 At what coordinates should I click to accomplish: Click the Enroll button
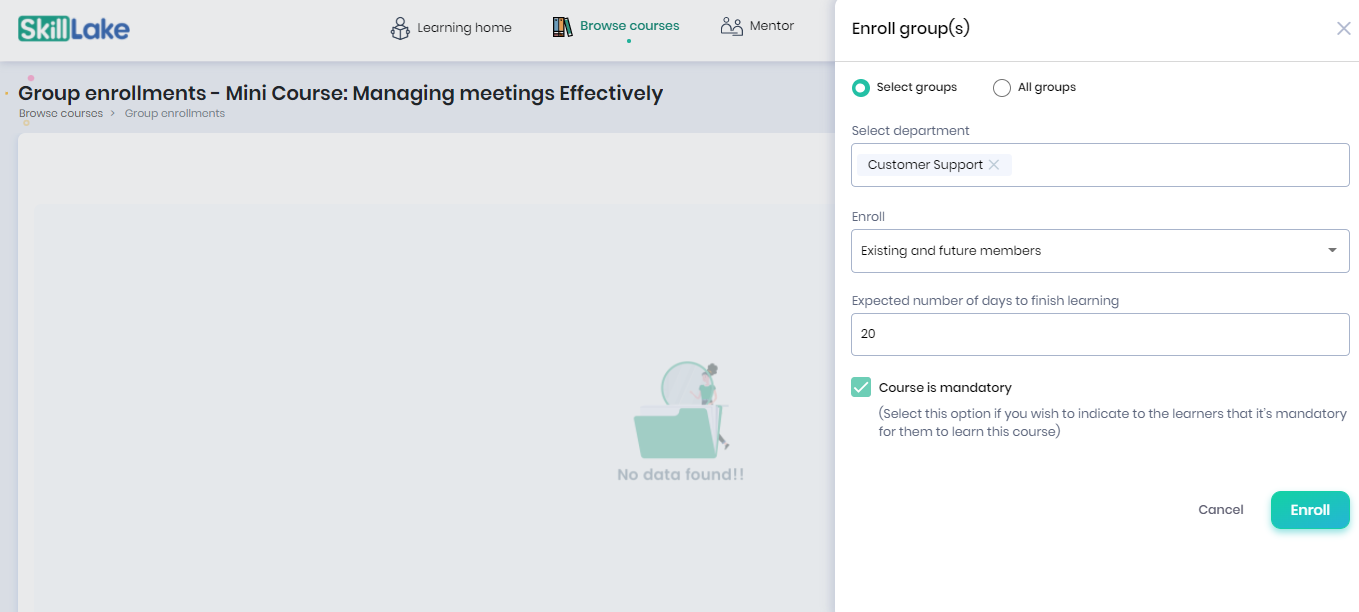pyautogui.click(x=1310, y=510)
